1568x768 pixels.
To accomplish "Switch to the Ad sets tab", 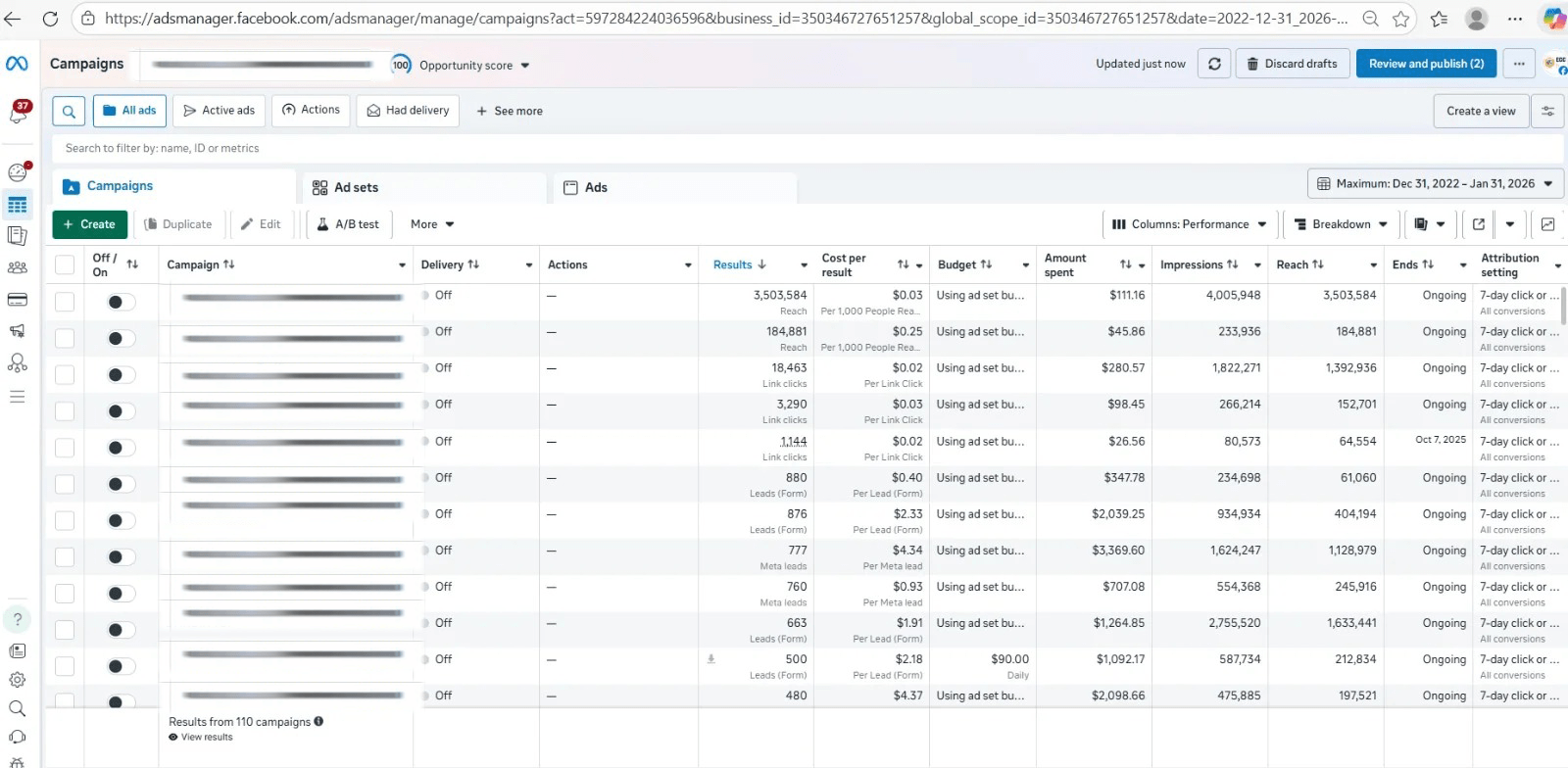I will click(x=356, y=187).
